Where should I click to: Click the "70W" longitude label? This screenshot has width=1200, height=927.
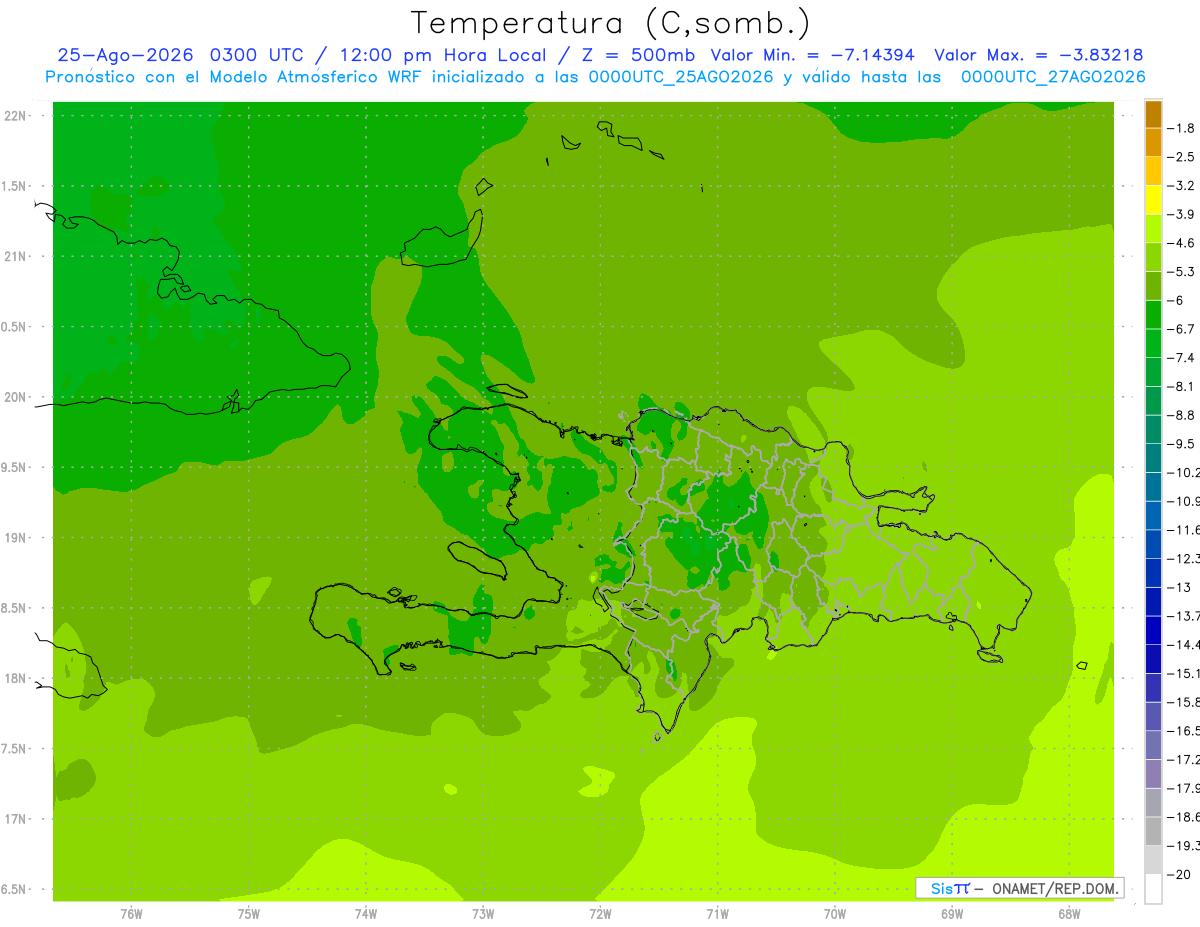tap(835, 914)
